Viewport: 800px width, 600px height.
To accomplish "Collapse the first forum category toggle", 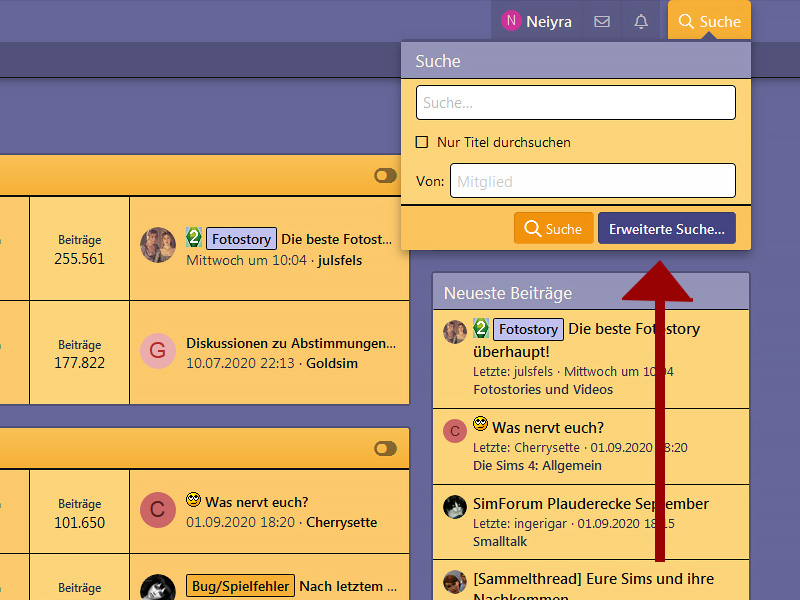I will pos(385,176).
